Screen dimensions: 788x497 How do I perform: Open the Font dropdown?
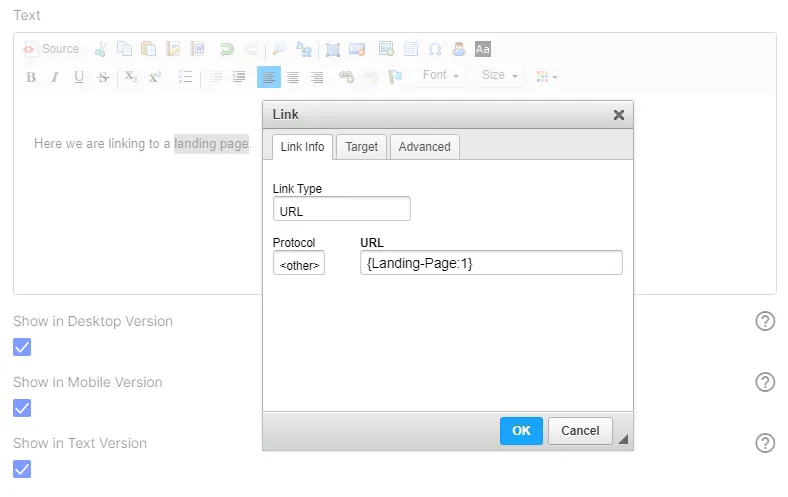pyautogui.click(x=441, y=75)
